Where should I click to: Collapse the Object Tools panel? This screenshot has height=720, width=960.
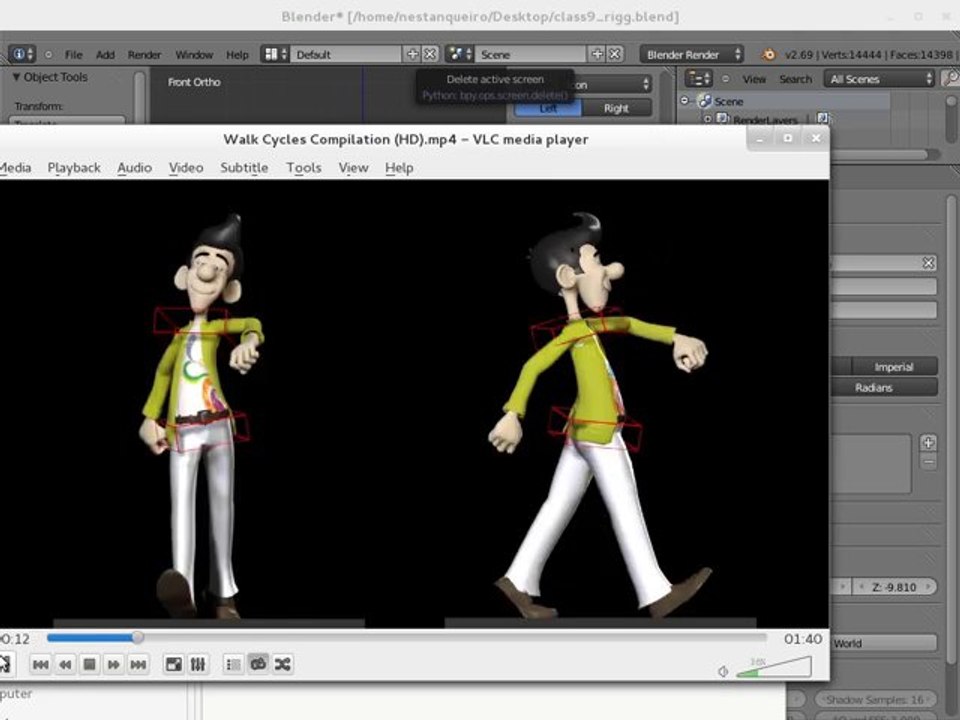point(17,77)
